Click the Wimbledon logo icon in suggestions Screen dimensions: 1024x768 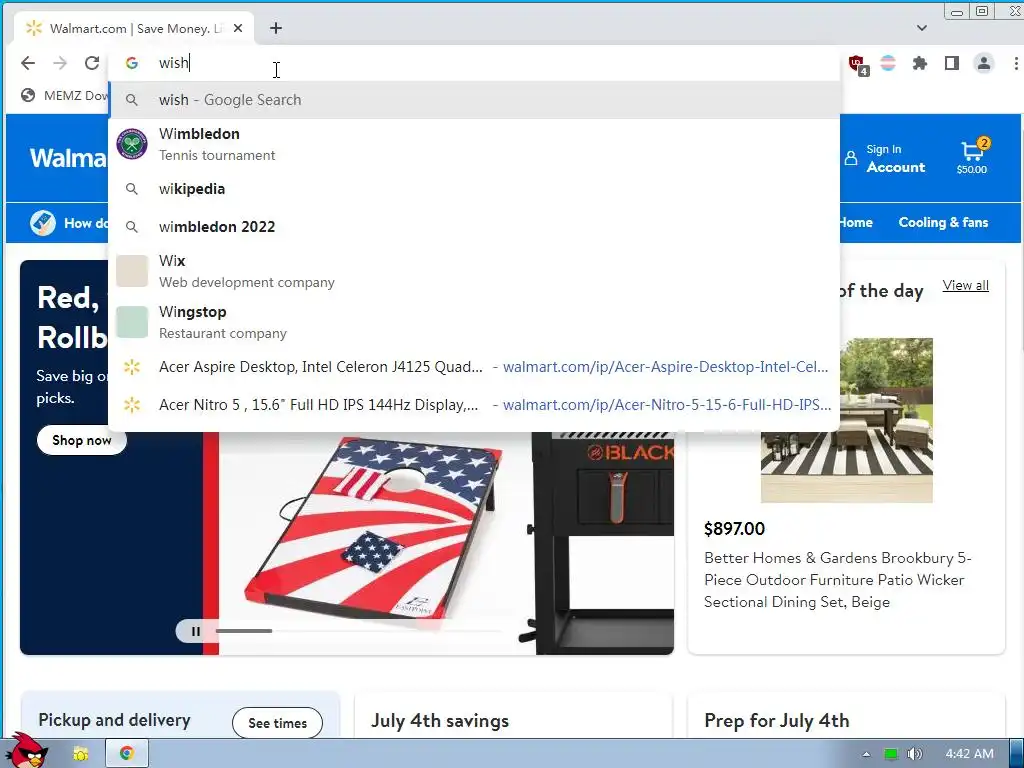[132, 144]
